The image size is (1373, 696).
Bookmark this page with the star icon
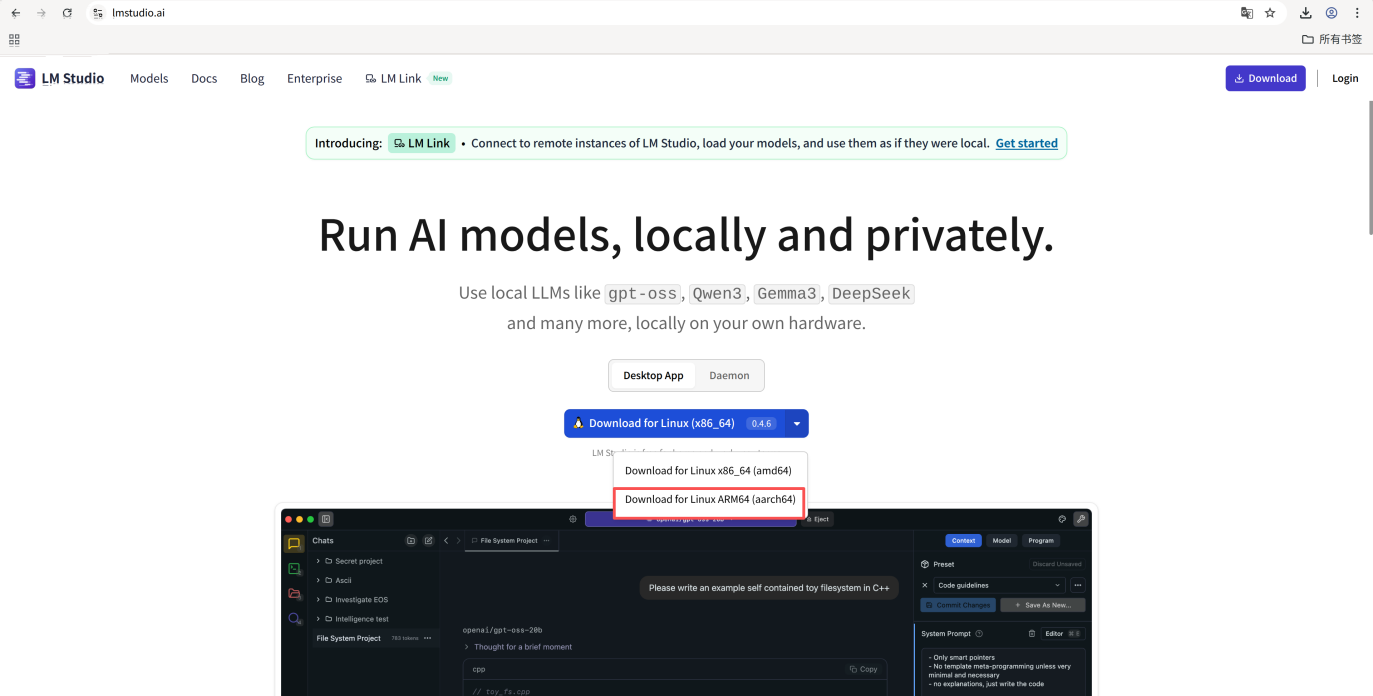(x=1270, y=13)
